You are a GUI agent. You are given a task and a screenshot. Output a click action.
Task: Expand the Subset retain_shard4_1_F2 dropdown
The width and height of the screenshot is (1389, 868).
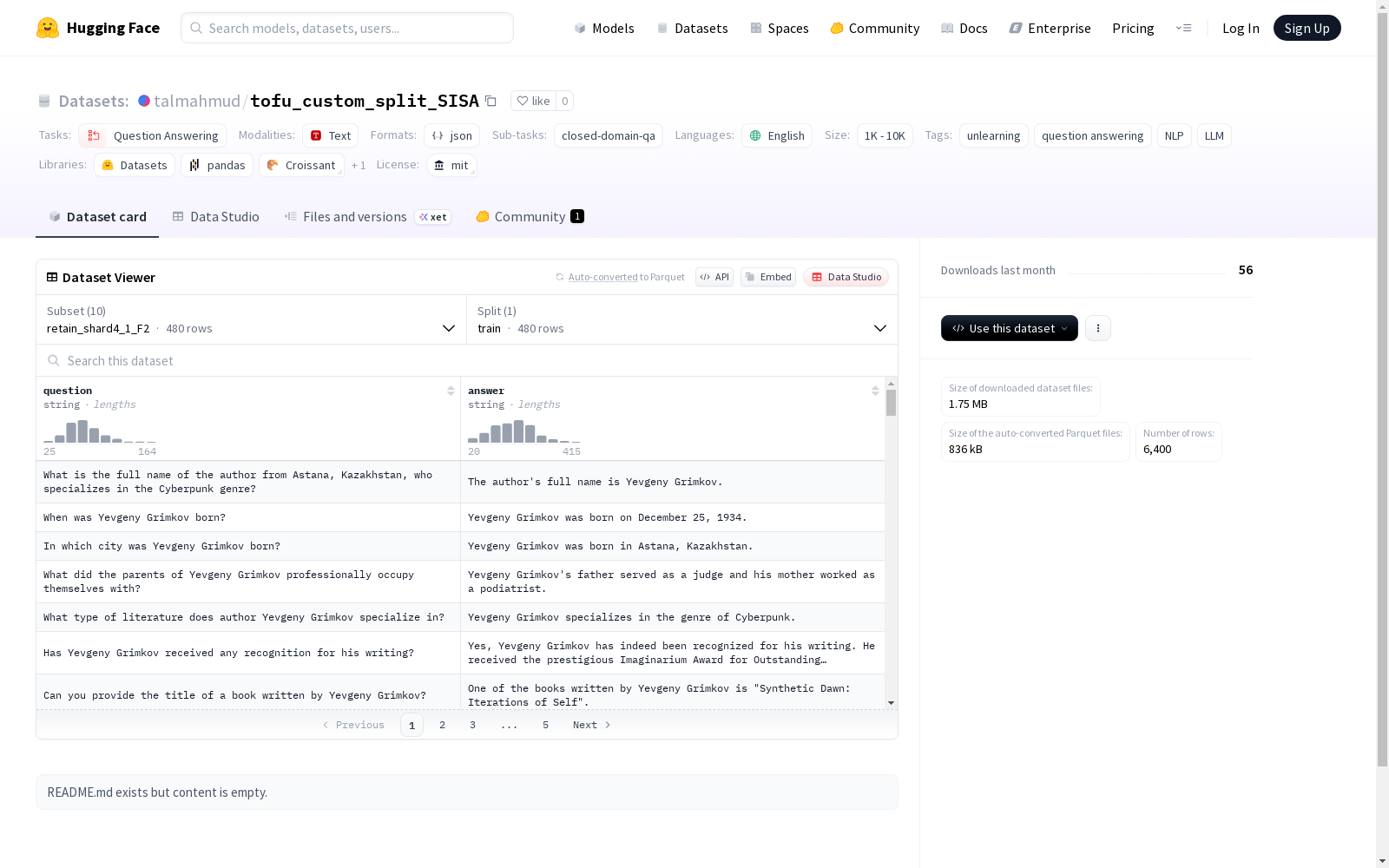(251, 319)
